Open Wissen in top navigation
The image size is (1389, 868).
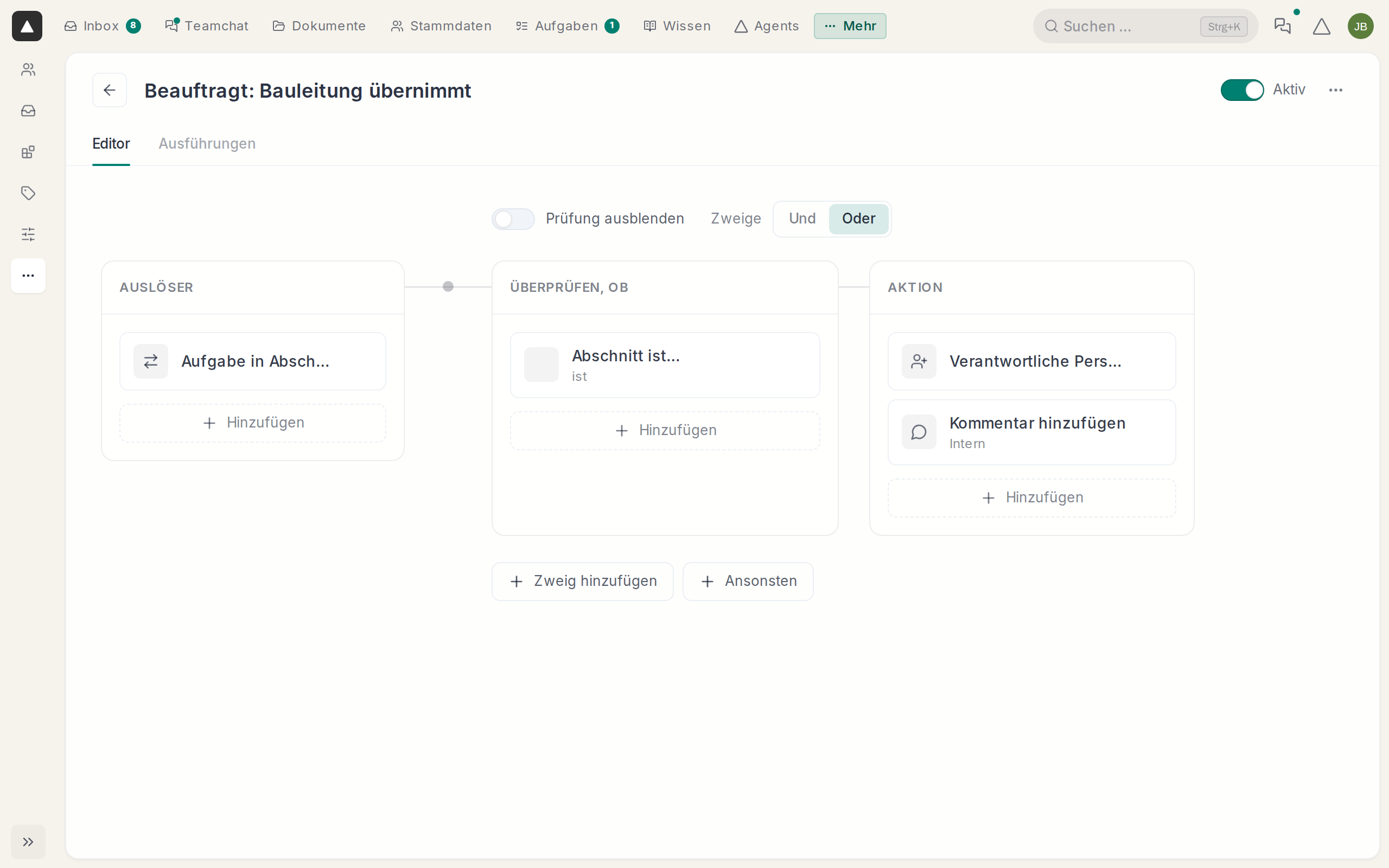tap(677, 26)
